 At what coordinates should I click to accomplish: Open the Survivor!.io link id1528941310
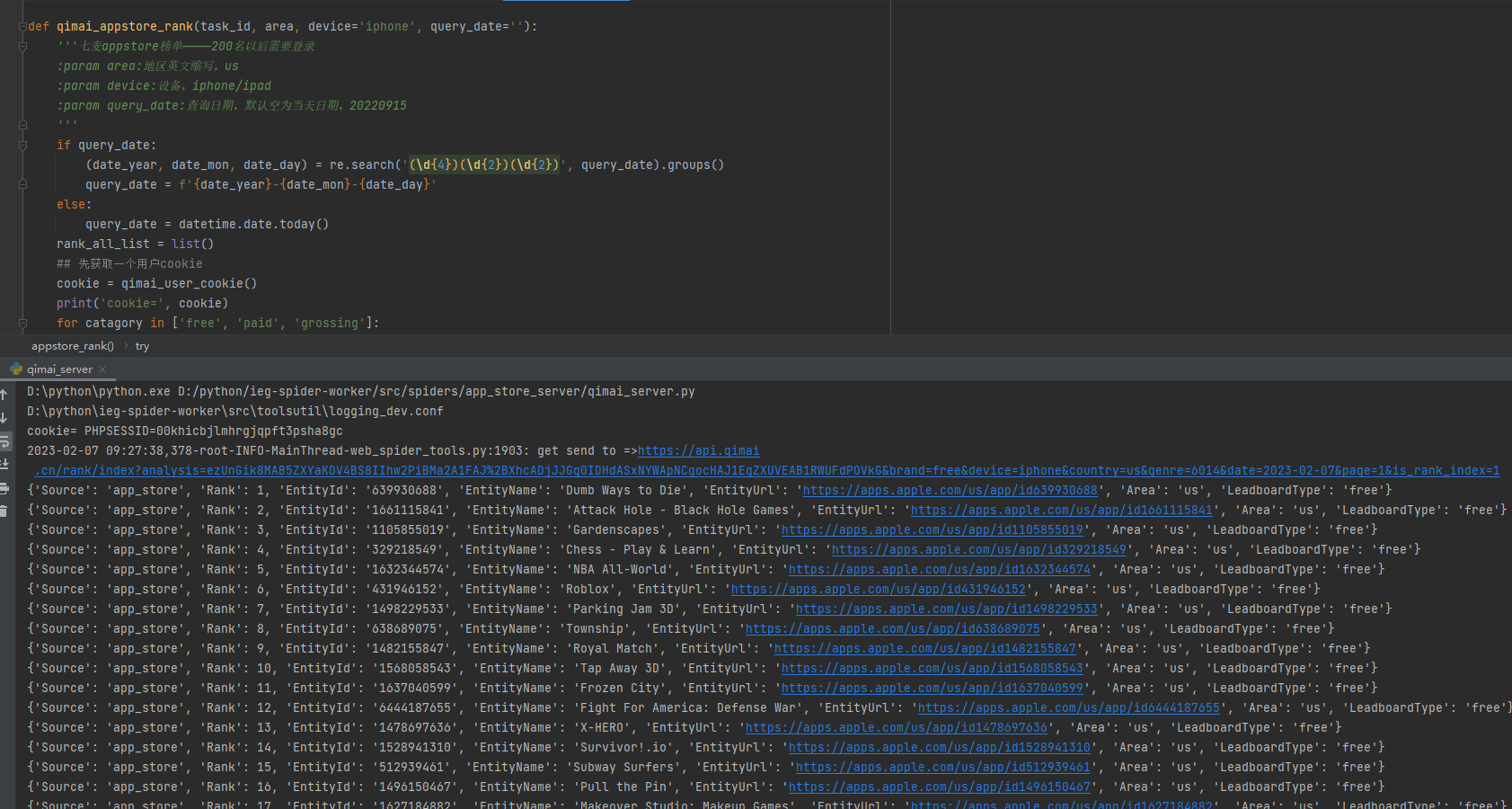pos(939,747)
